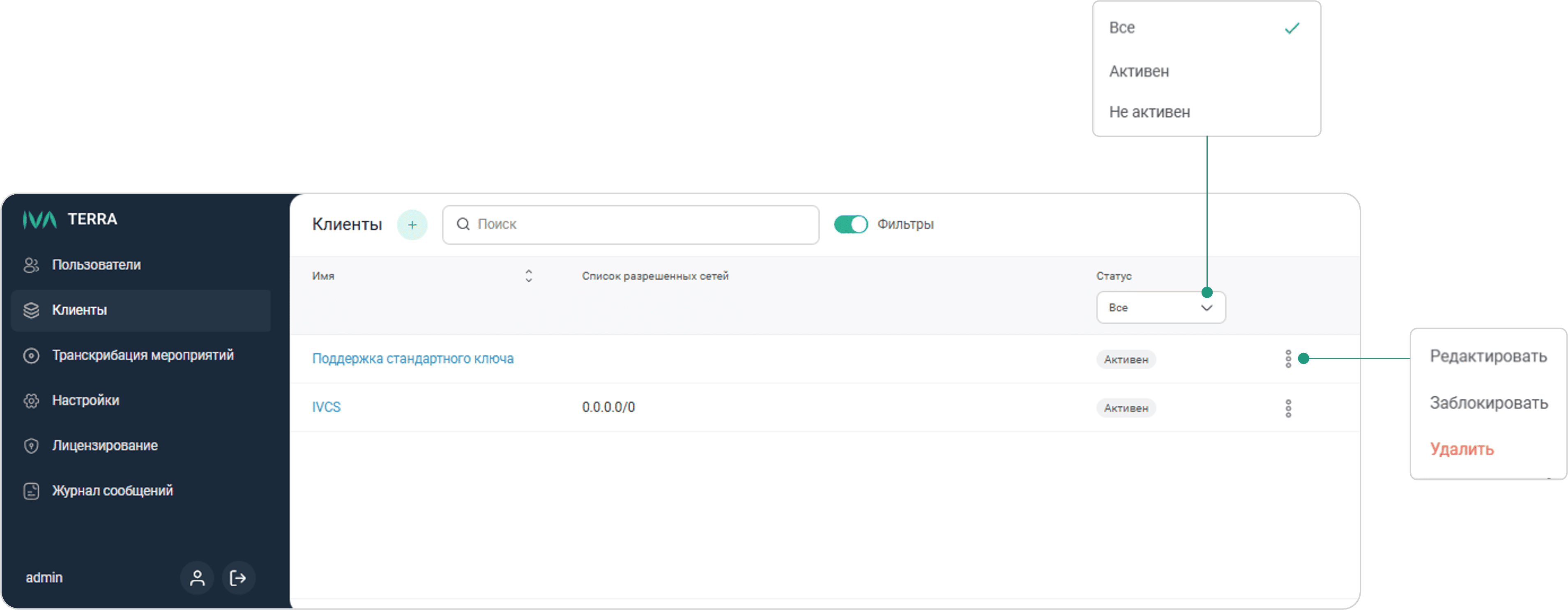Click the Licensing shield icon

coord(31,446)
